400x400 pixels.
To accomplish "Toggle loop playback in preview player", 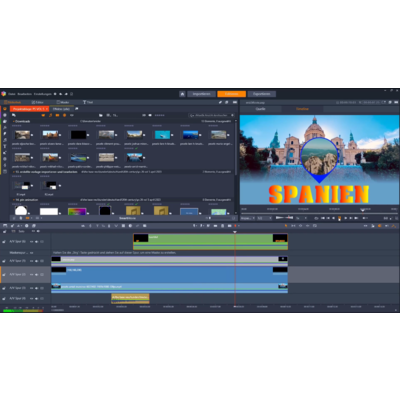I will point(316,218).
